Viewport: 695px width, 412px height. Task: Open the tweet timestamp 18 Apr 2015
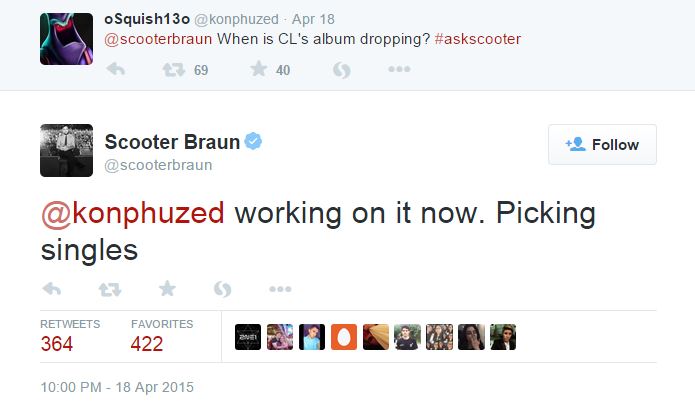click(118, 387)
